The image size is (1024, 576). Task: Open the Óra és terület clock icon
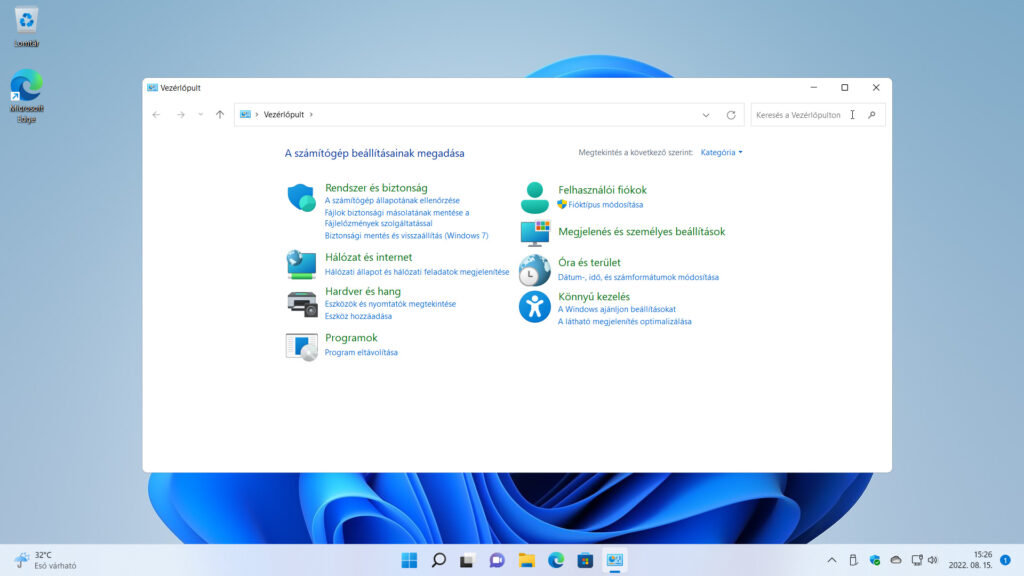click(534, 270)
